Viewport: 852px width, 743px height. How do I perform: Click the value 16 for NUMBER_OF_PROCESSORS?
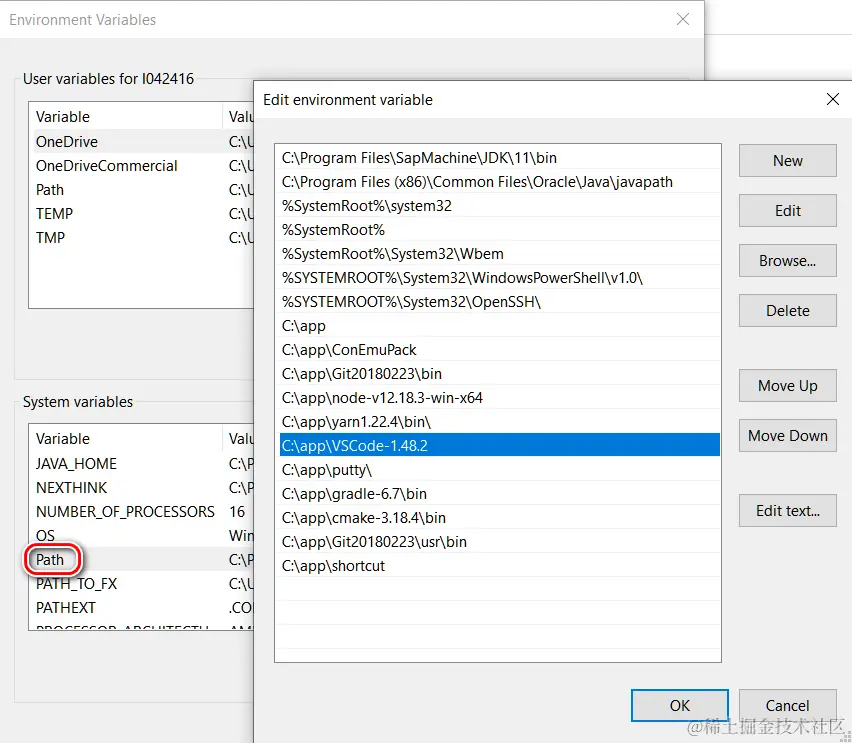coord(237,511)
